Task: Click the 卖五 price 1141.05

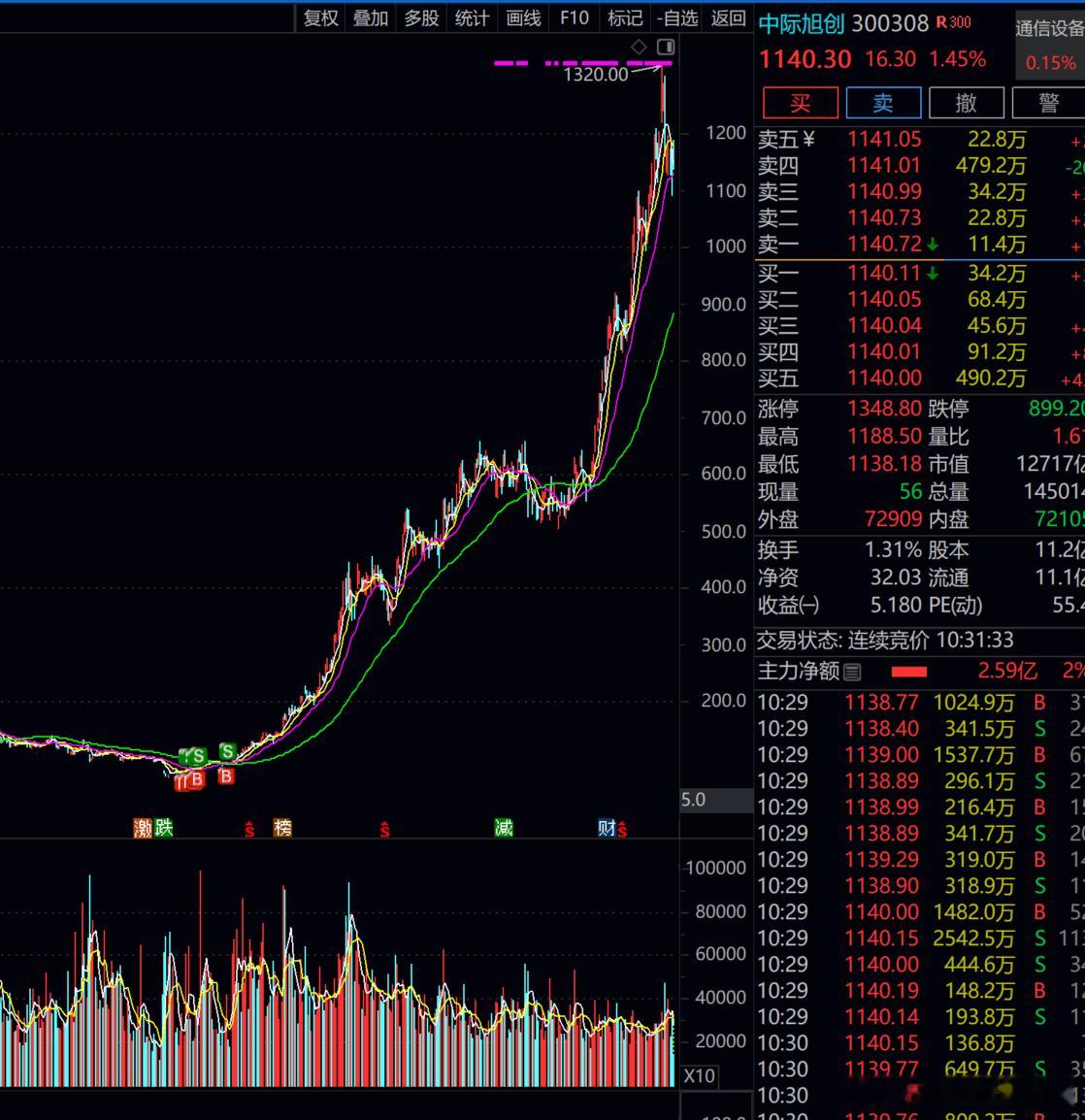Action: point(884,140)
